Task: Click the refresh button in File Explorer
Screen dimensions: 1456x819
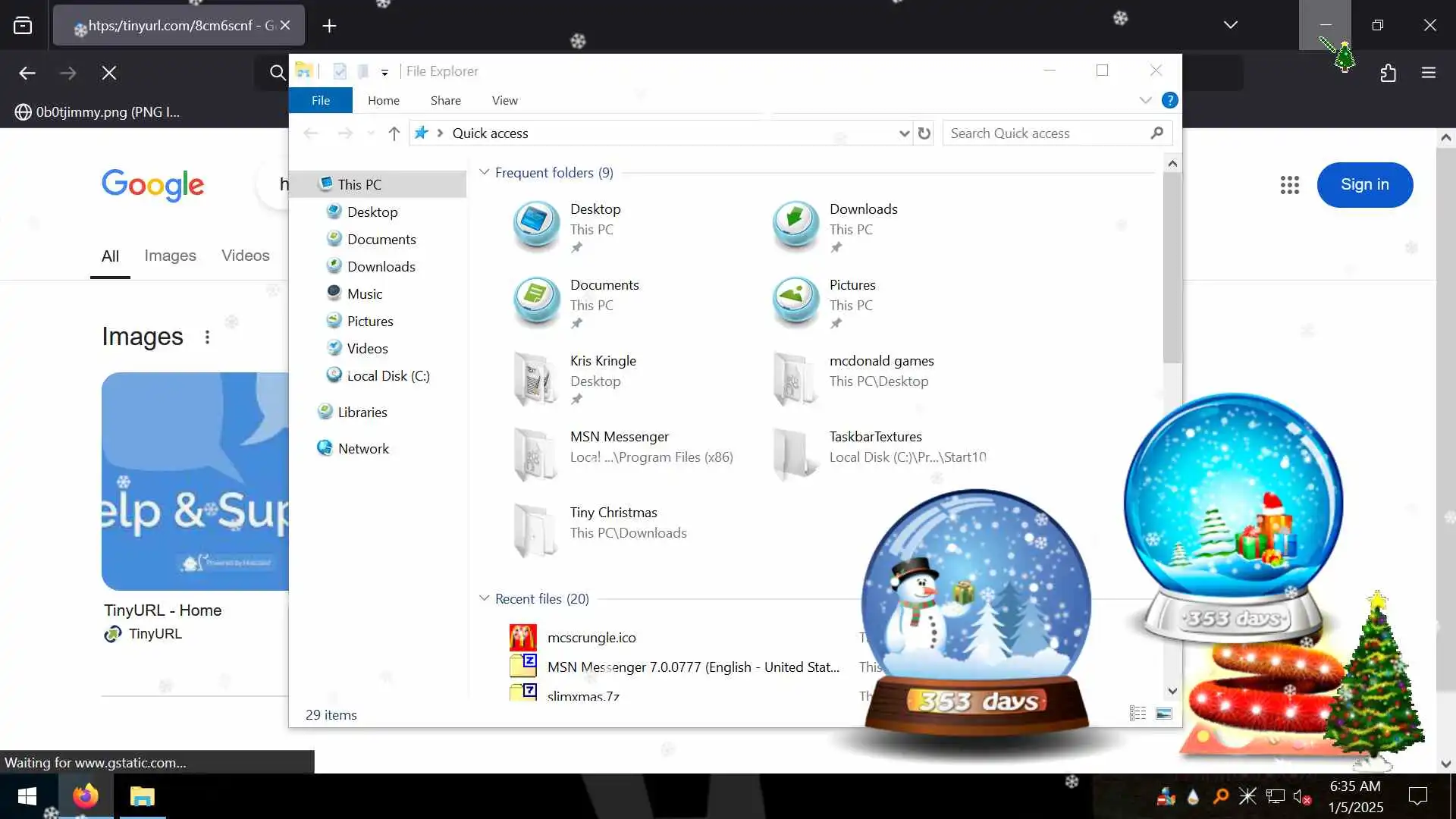Action: coord(924,133)
